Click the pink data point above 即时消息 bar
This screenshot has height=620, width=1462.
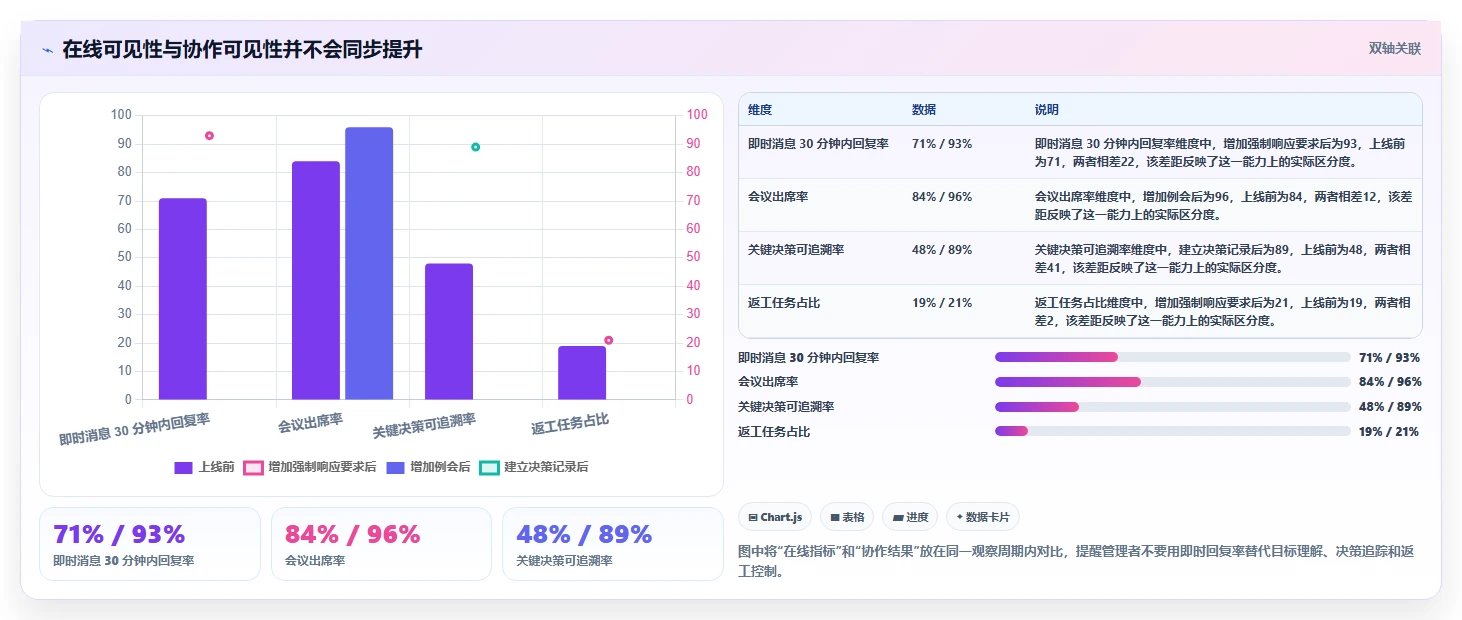pos(209,135)
